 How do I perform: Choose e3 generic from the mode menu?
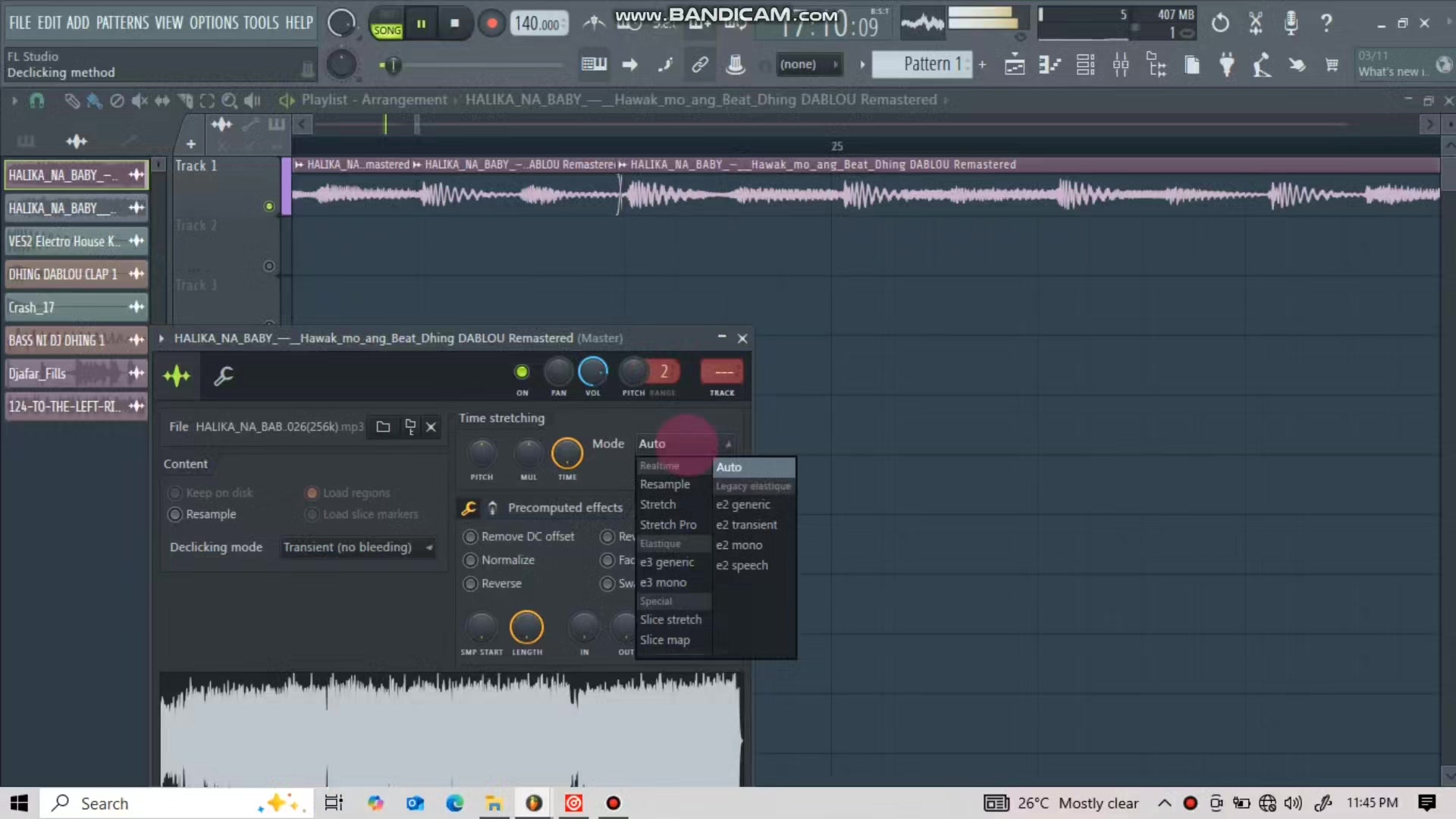tap(667, 562)
